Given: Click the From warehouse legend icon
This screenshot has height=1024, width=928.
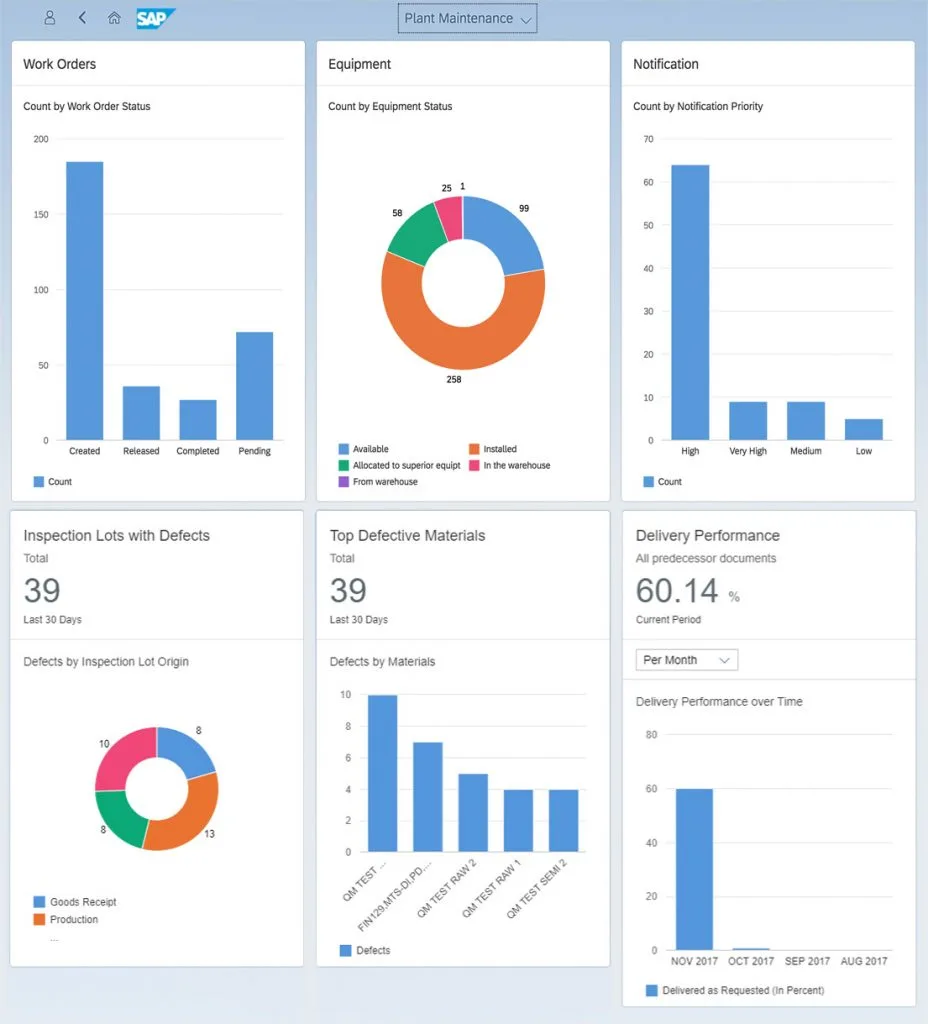Looking at the screenshot, I should (x=344, y=481).
